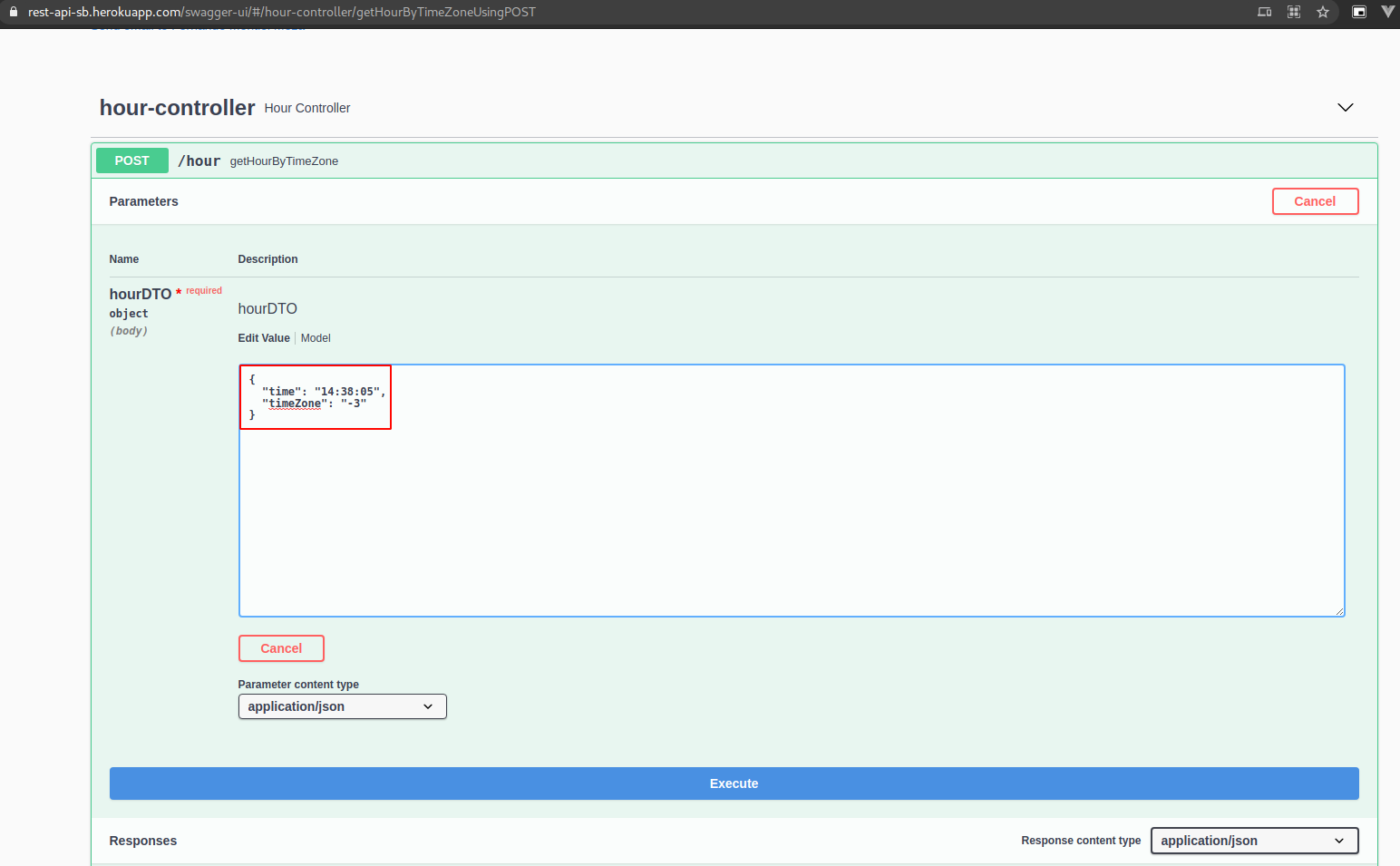Click Cancel below the body editor

(281, 648)
